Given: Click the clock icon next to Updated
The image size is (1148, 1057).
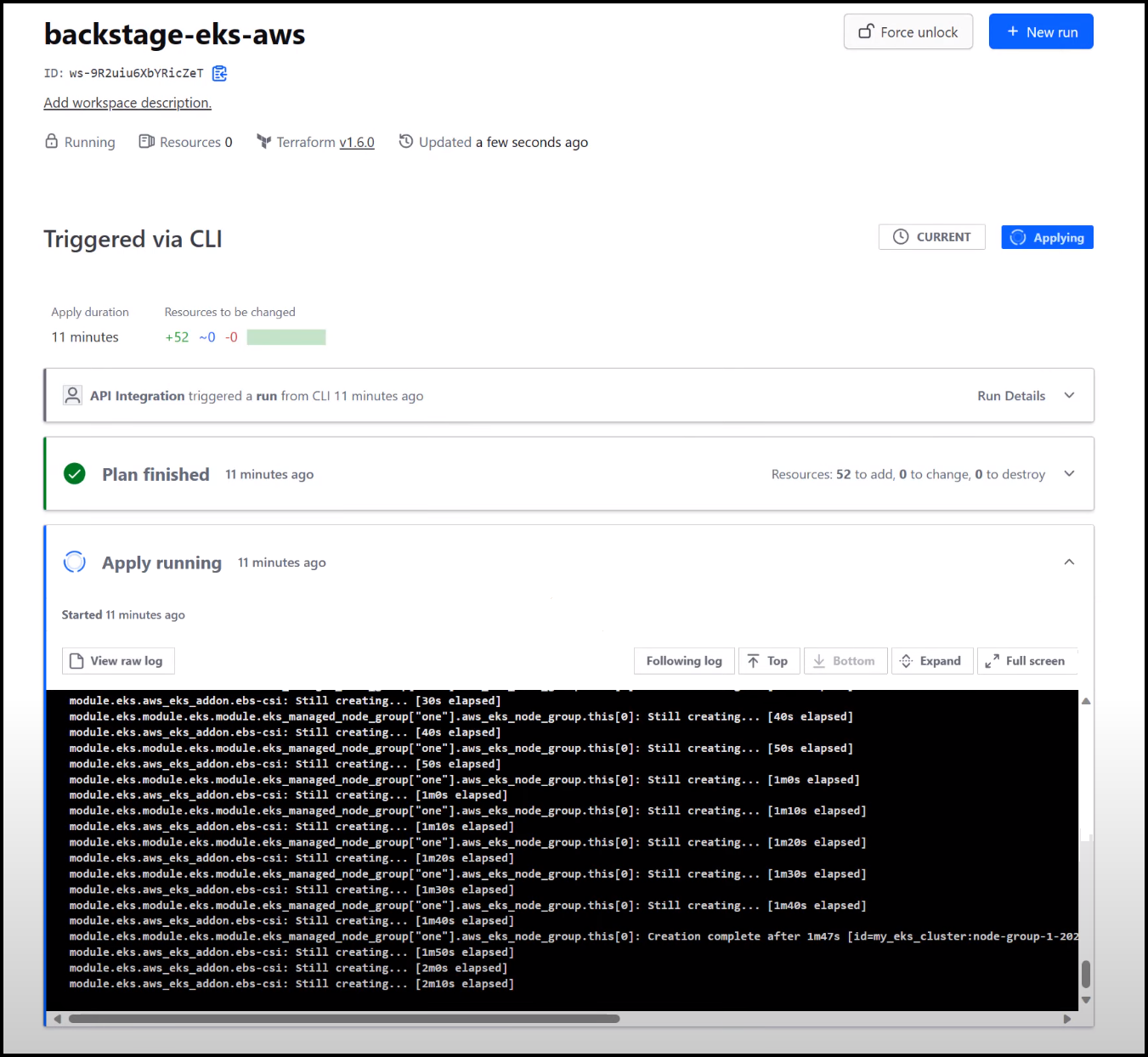Looking at the screenshot, I should point(405,141).
